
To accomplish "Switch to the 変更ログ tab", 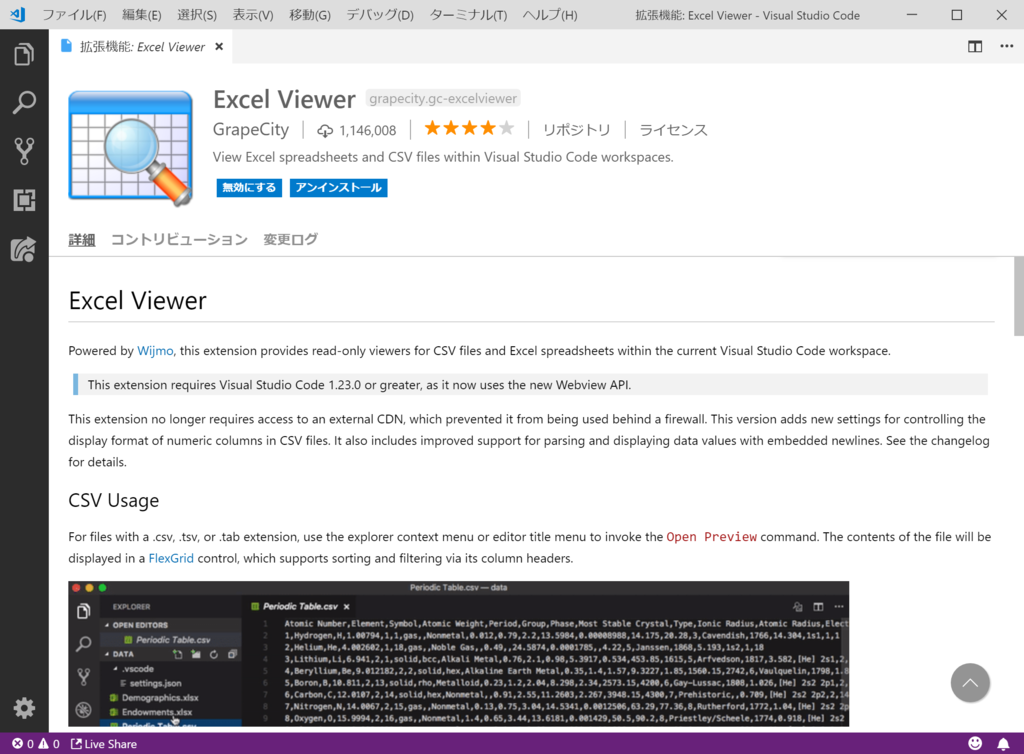I will click(291, 240).
